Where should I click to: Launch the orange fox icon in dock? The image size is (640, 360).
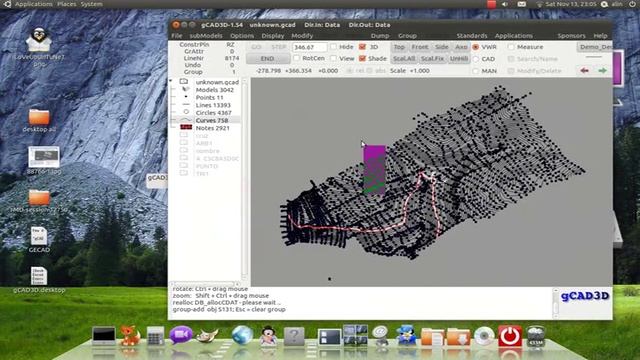[x=129, y=336]
